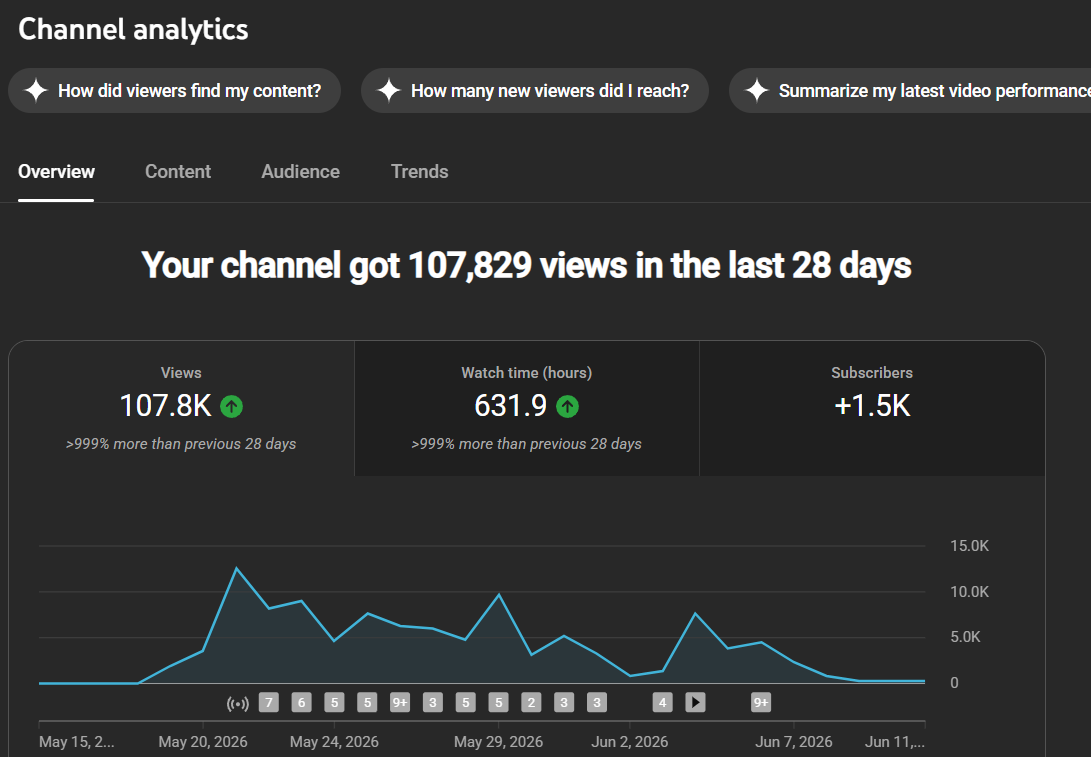This screenshot has width=1091, height=757.
Task: Click the live stream marker icon on timeline
Action: coord(237,703)
